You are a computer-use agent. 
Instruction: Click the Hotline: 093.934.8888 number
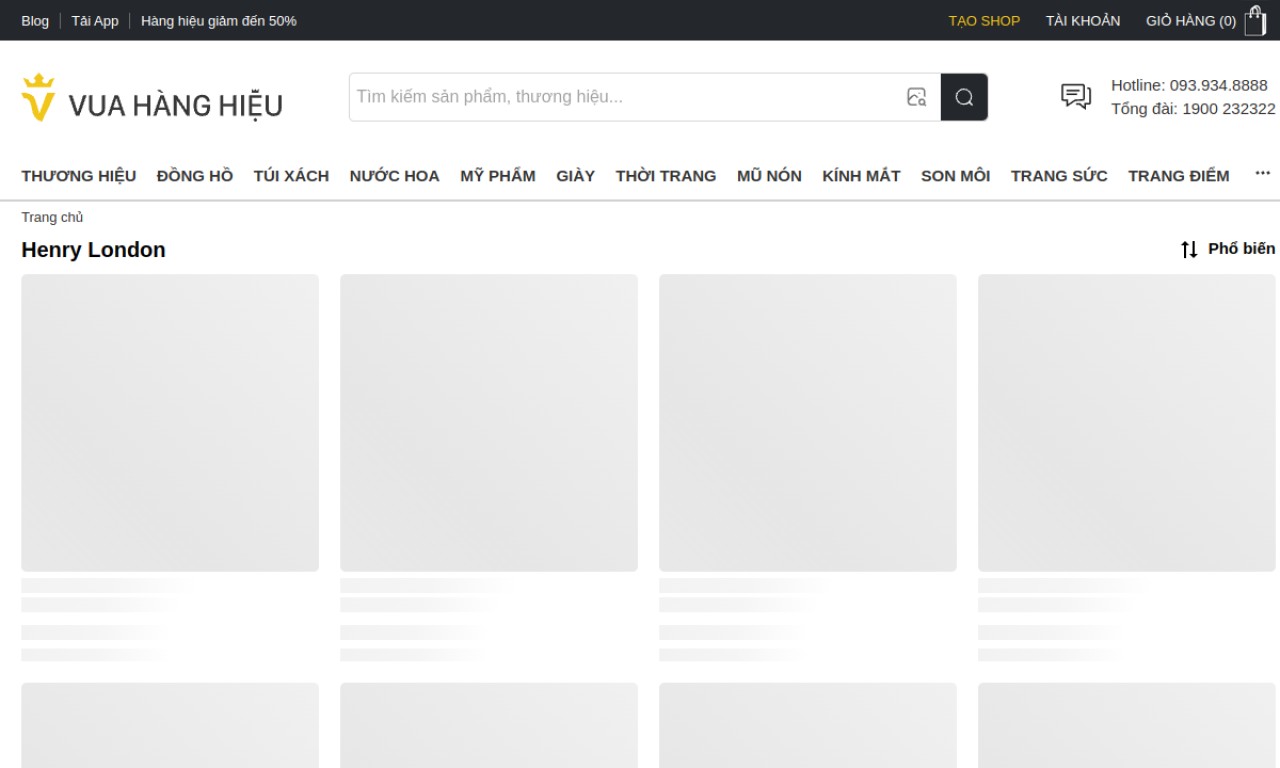click(1189, 85)
